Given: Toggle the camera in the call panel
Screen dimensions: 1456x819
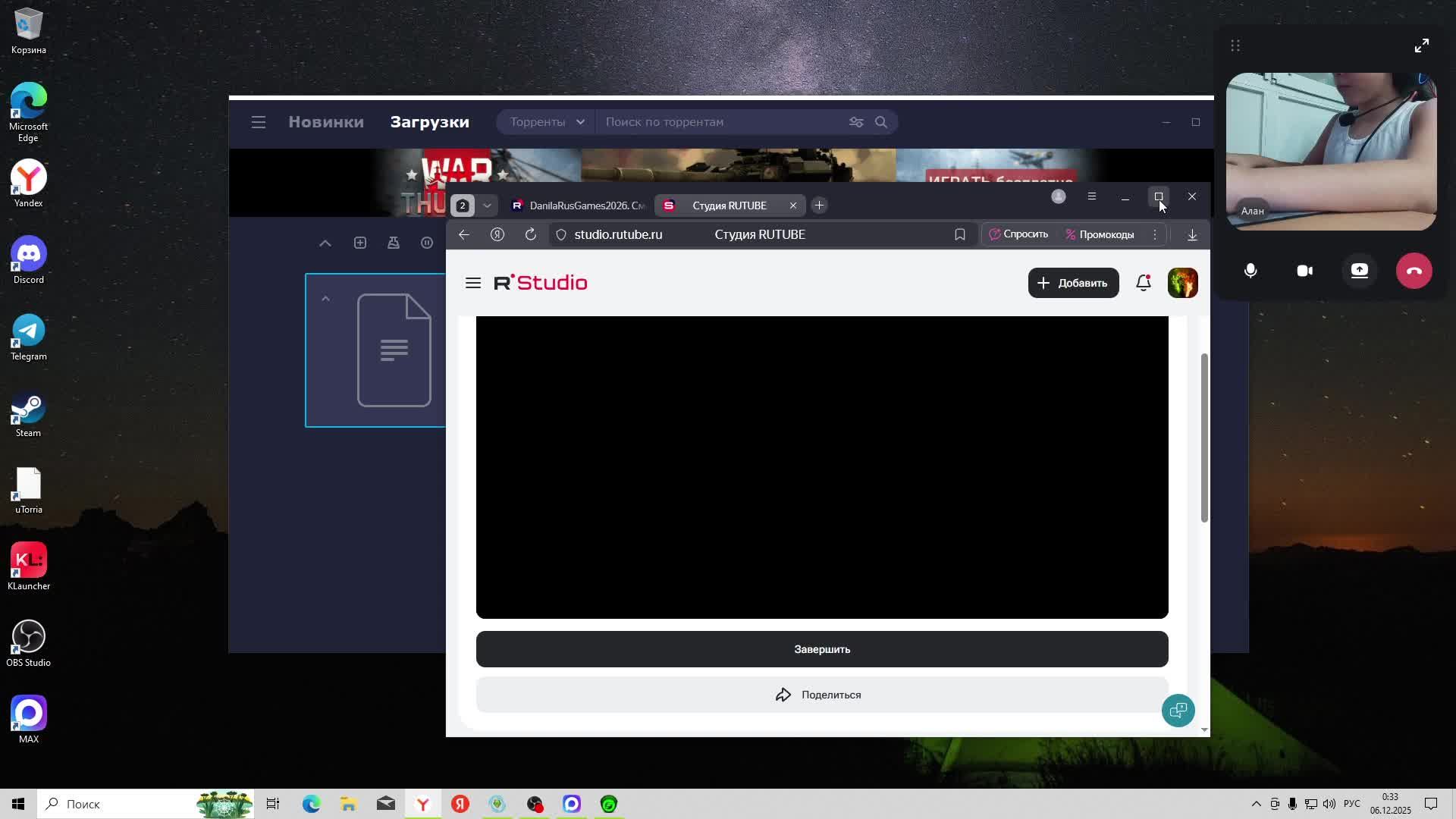Looking at the screenshot, I should pos(1304,271).
